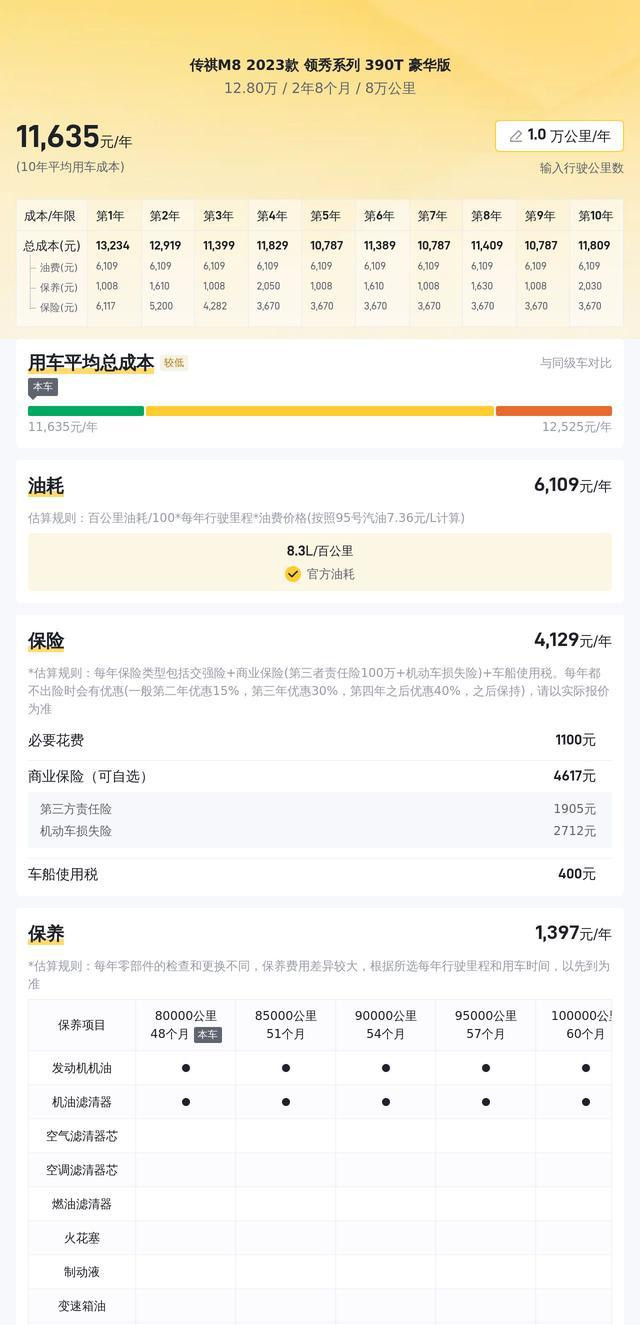Click 发动机机油 dot in the 95000公里 column

click(486, 1068)
